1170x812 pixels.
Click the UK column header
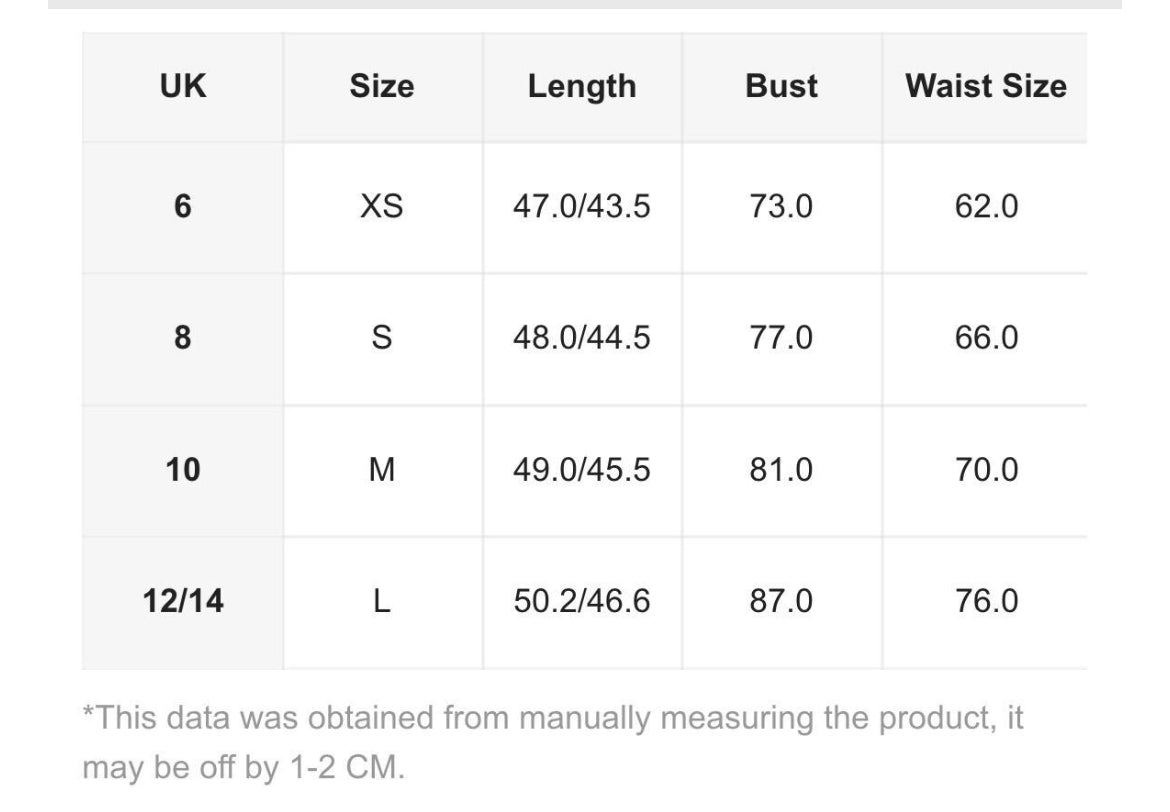(182, 86)
